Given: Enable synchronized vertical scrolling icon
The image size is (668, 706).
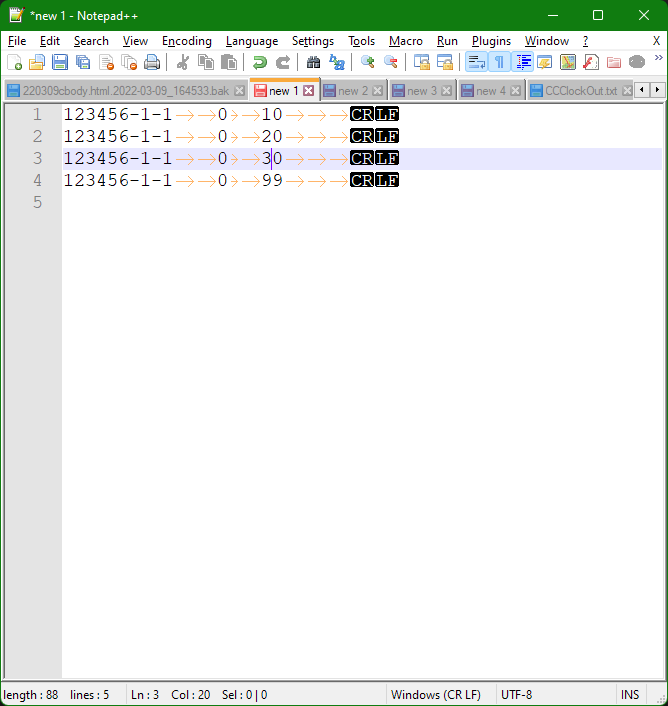Looking at the screenshot, I should 421,63.
